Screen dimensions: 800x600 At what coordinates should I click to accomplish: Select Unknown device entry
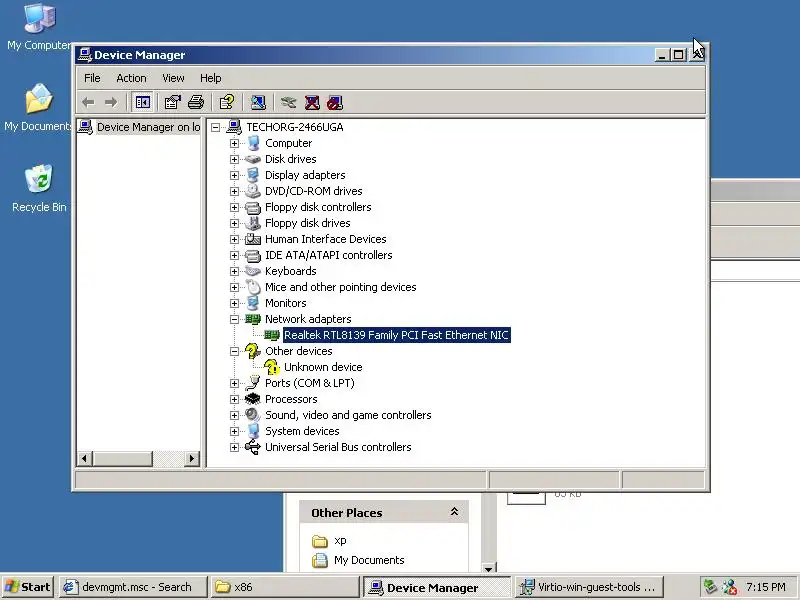coord(323,367)
